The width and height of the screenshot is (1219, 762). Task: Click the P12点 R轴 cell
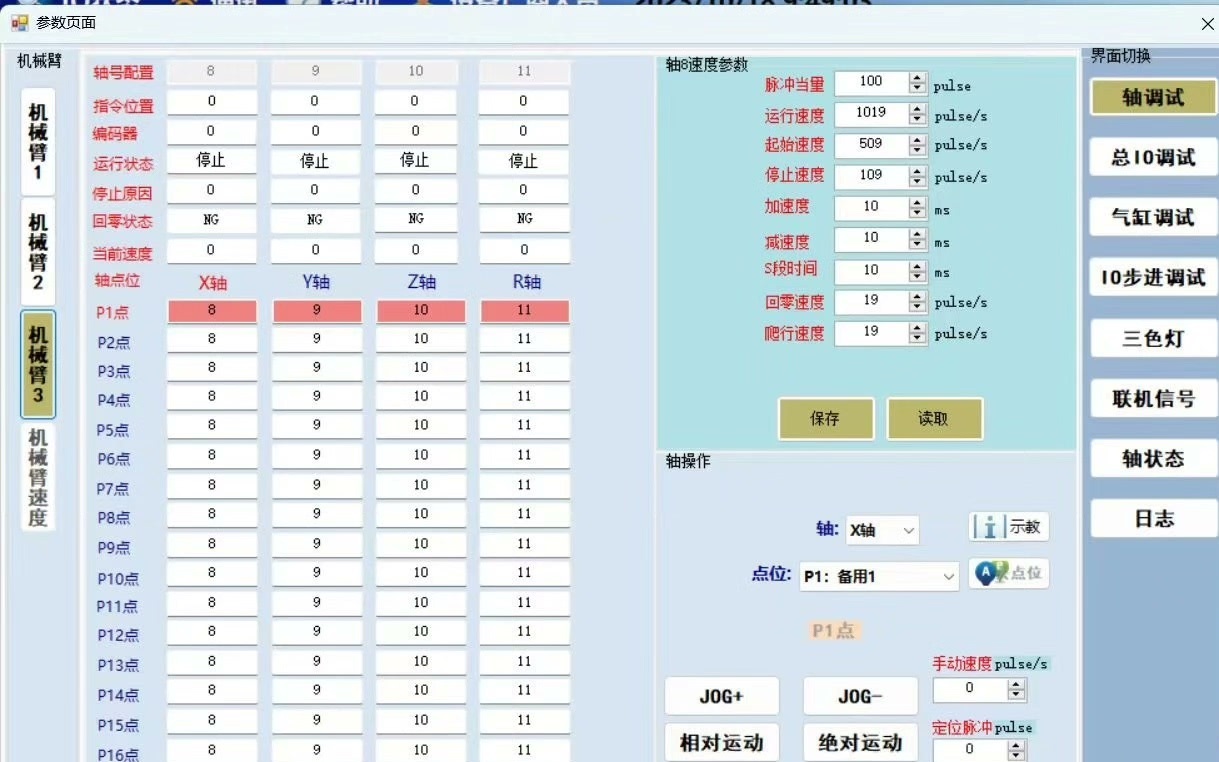525,632
